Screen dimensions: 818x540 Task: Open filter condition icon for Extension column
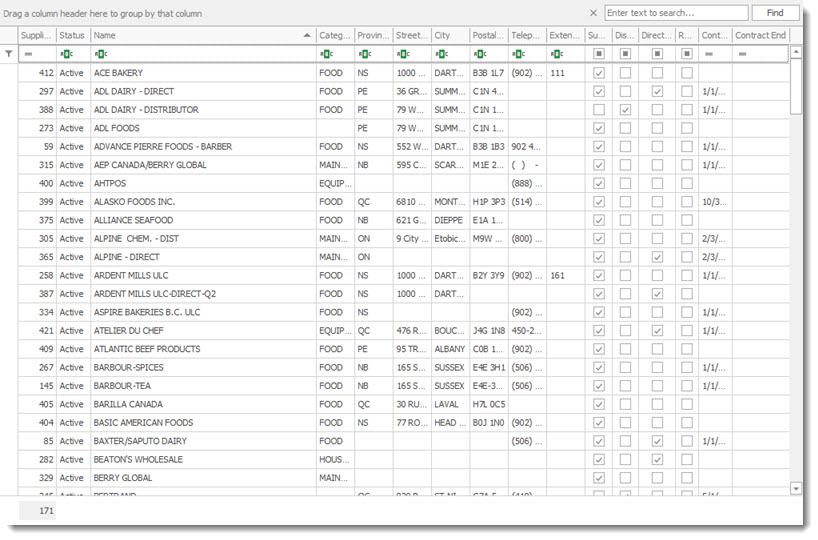point(557,54)
